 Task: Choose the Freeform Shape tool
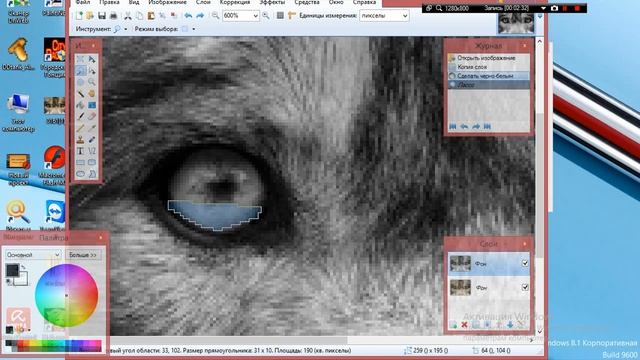tap(92, 173)
